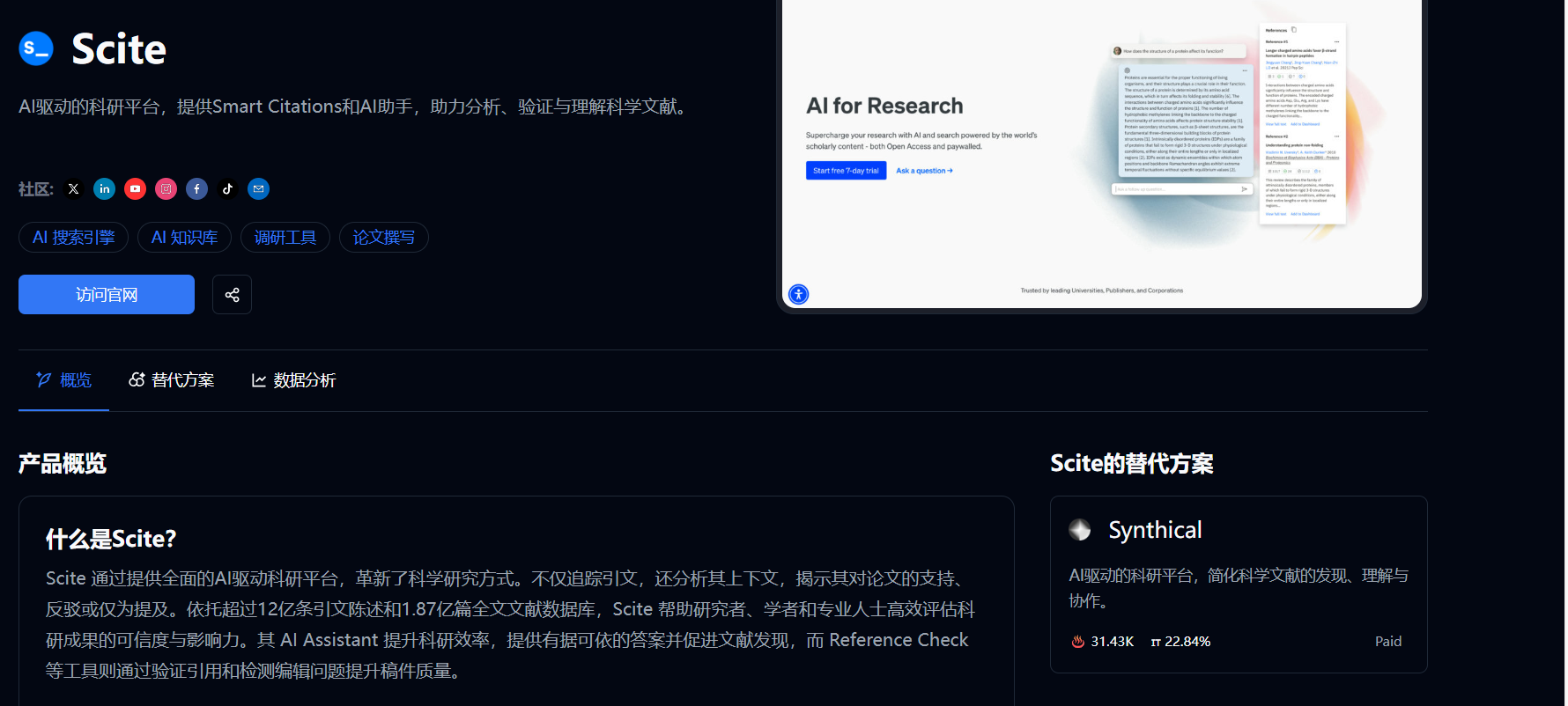
Task: Click the 访问官网 button
Action: point(107,295)
